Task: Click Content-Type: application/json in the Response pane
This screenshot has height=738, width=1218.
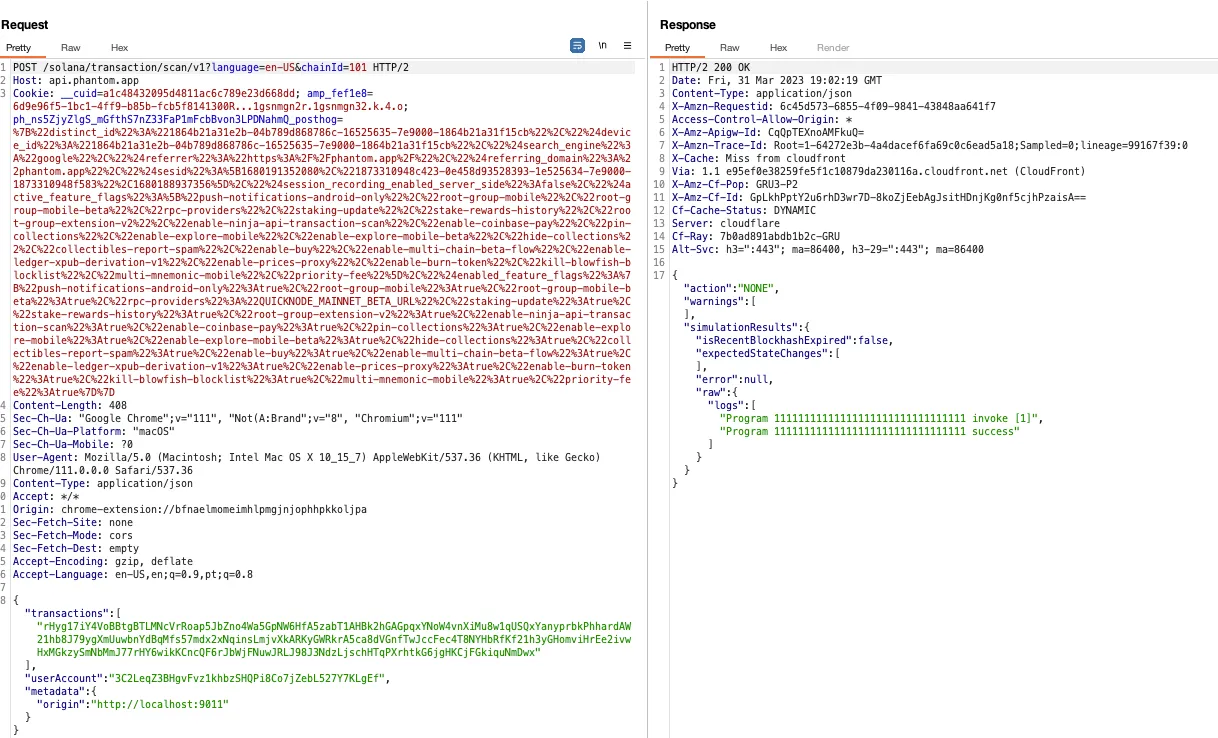Action: [x=762, y=93]
